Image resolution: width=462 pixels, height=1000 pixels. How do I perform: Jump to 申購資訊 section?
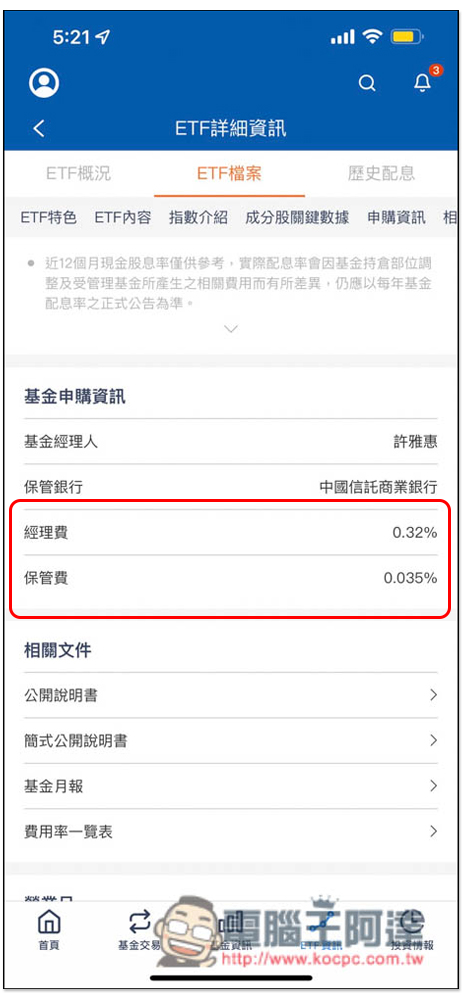pos(396,217)
